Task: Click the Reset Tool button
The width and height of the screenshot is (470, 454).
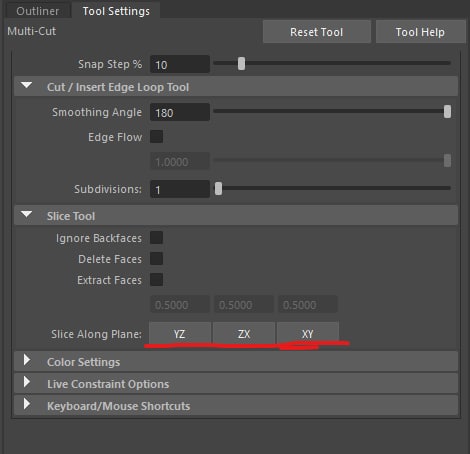Action: click(317, 32)
